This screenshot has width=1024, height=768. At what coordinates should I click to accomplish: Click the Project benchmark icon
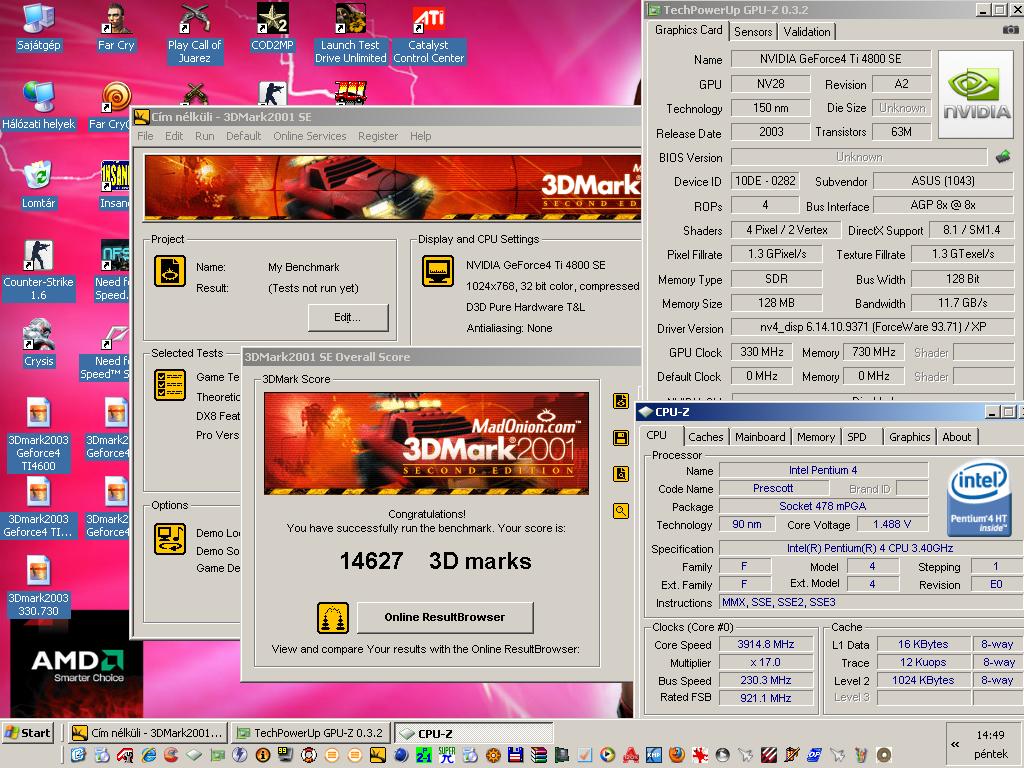click(x=170, y=271)
